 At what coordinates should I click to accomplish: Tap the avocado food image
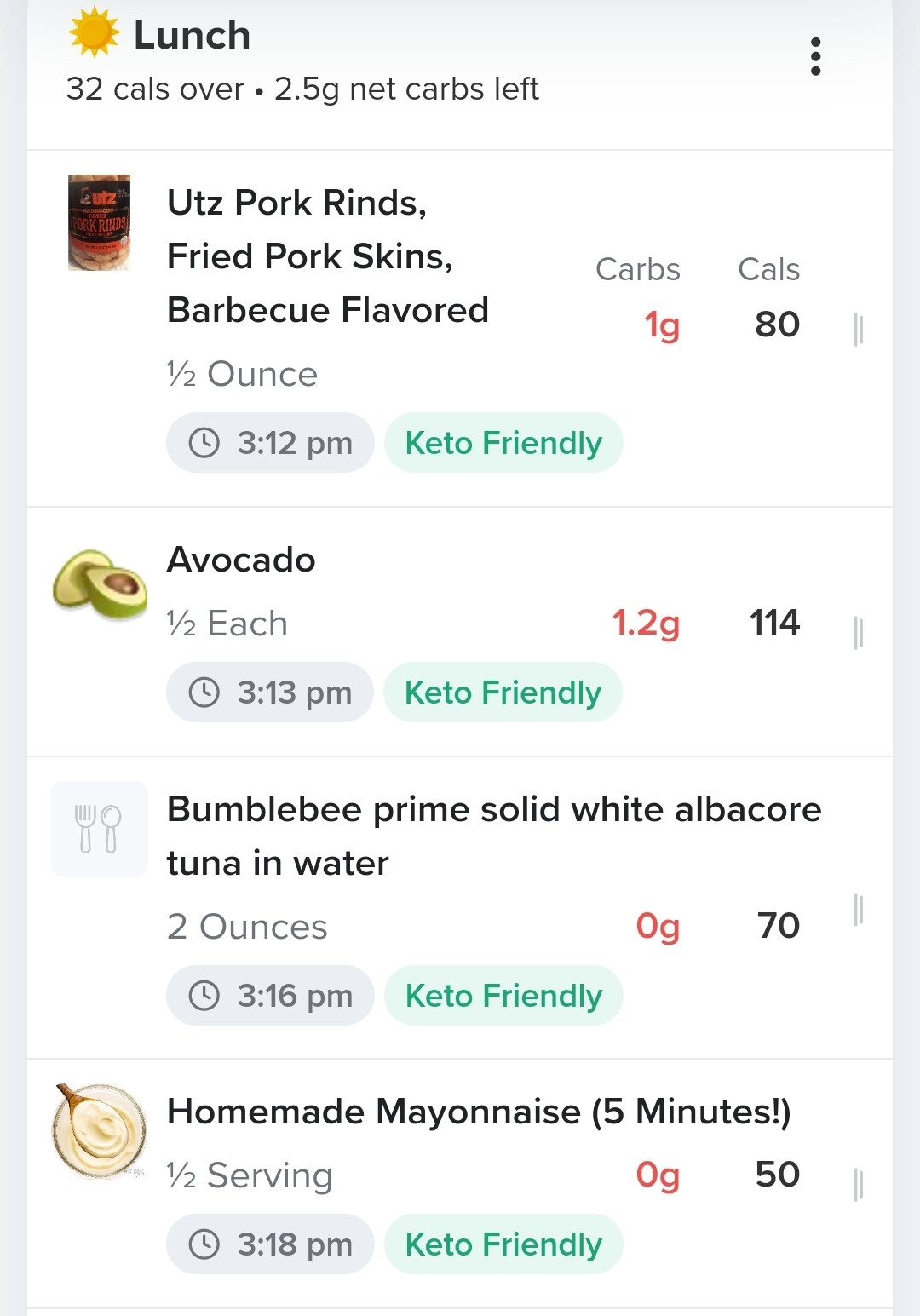pos(100,584)
